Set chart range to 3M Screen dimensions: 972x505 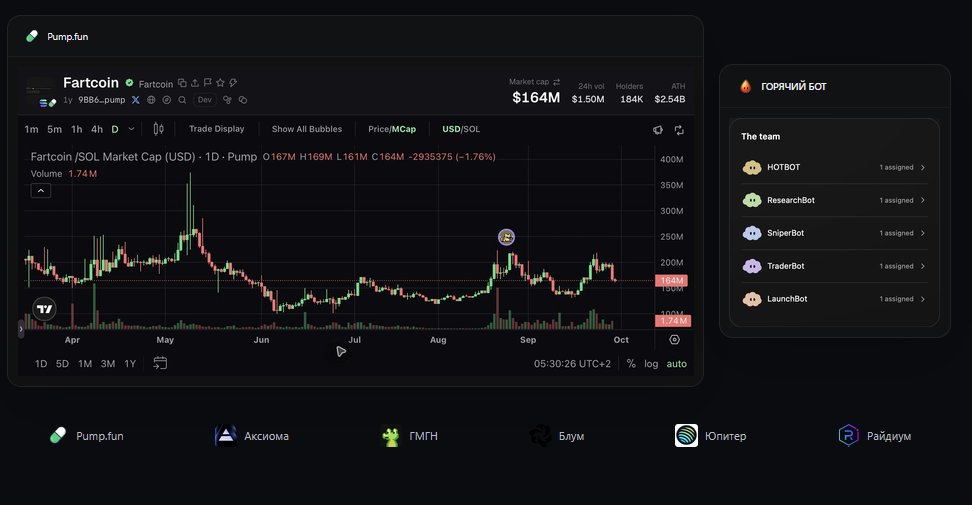click(x=108, y=364)
